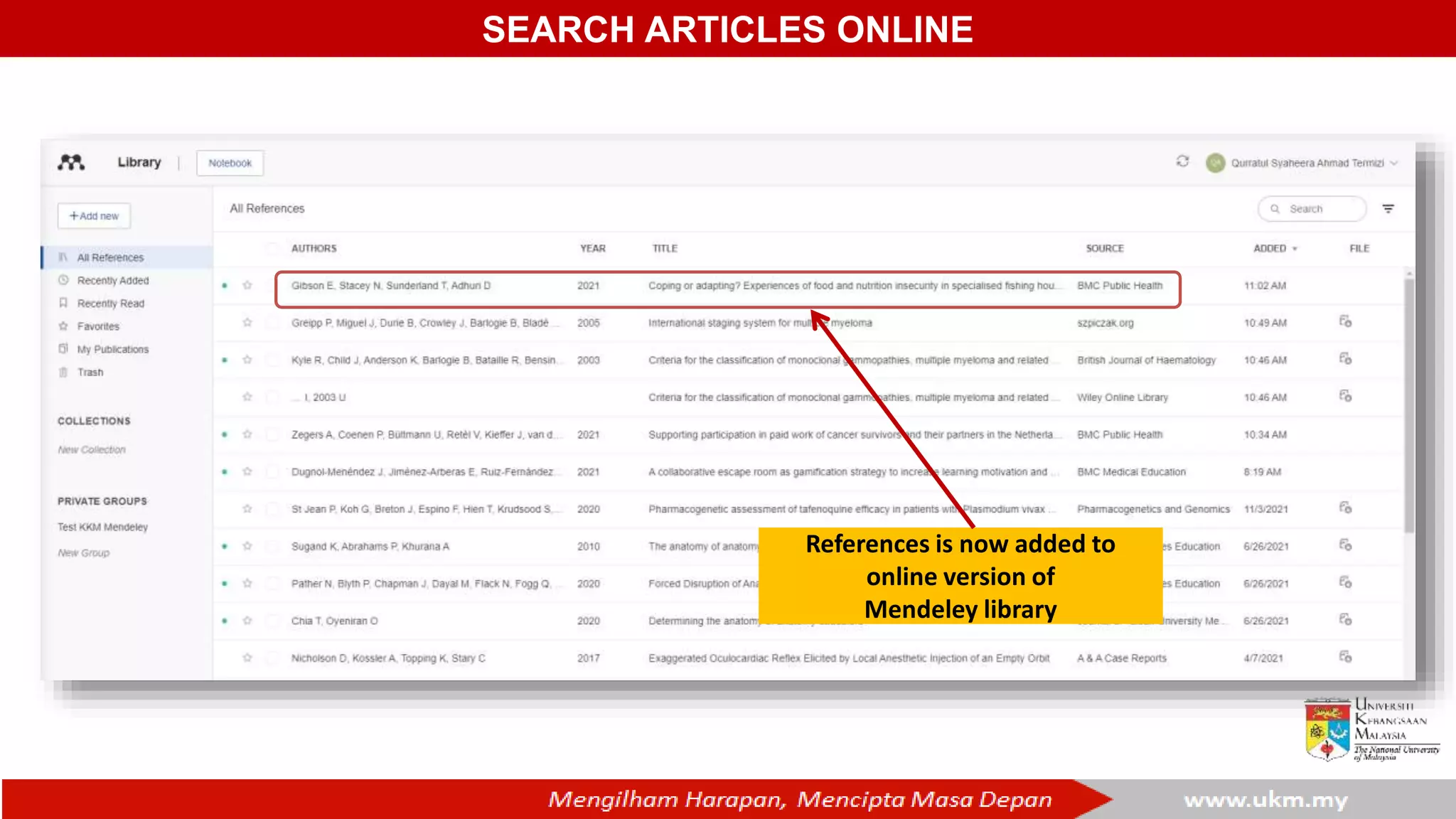This screenshot has width=1456, height=819.
Task: Tick checkbox for Zegers A, Coenen P row
Action: tap(272, 434)
